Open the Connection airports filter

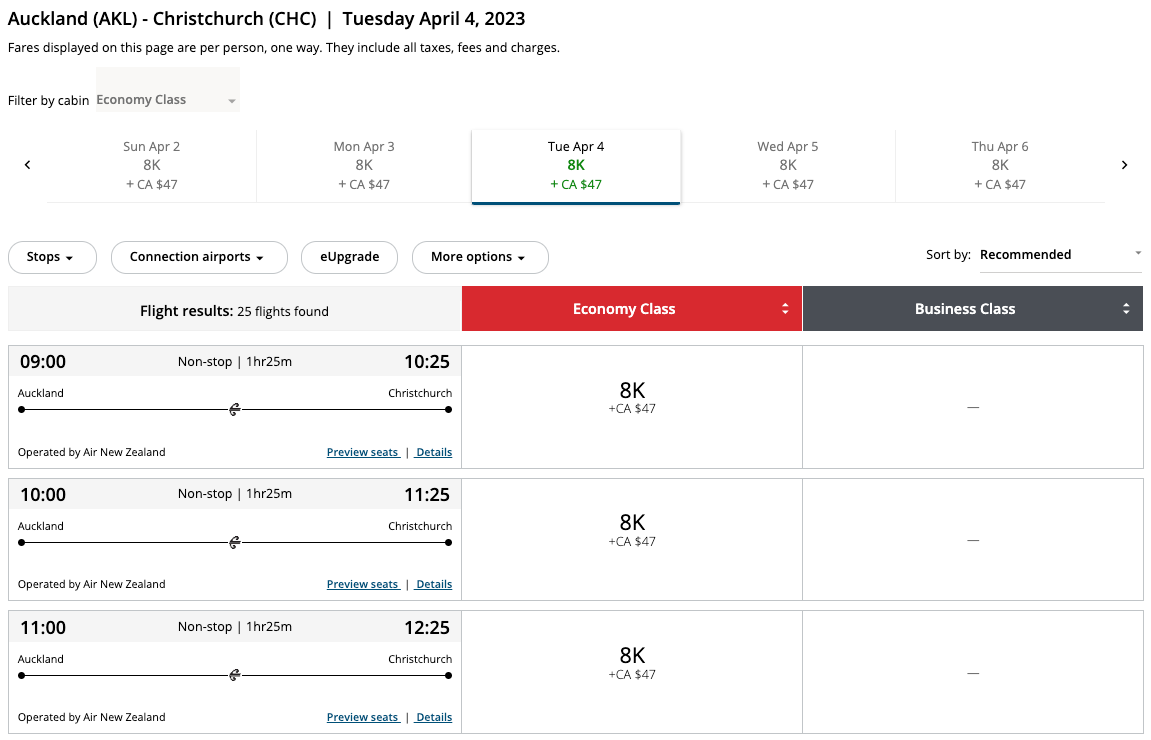[x=199, y=257]
